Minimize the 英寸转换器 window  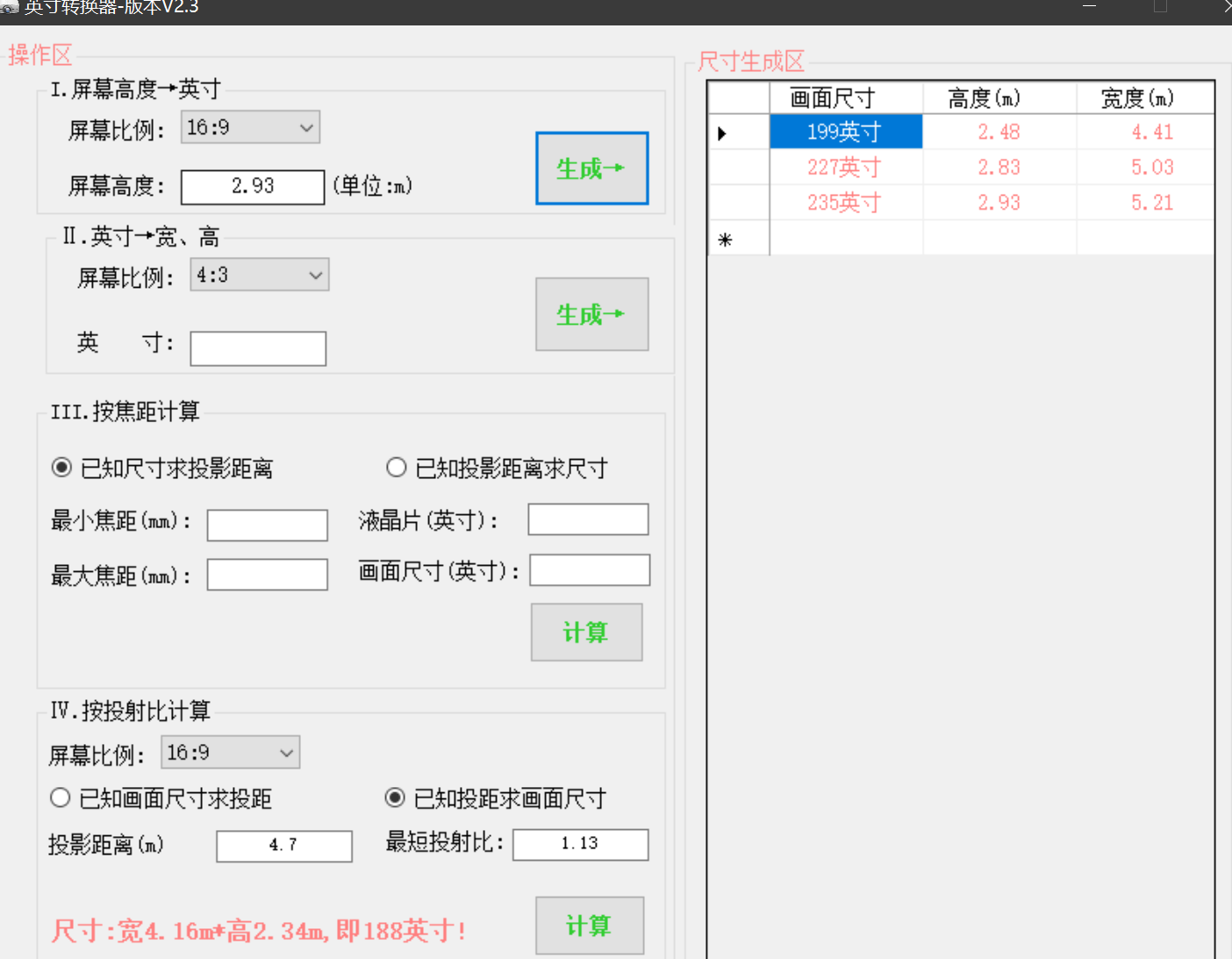tap(1090, 7)
